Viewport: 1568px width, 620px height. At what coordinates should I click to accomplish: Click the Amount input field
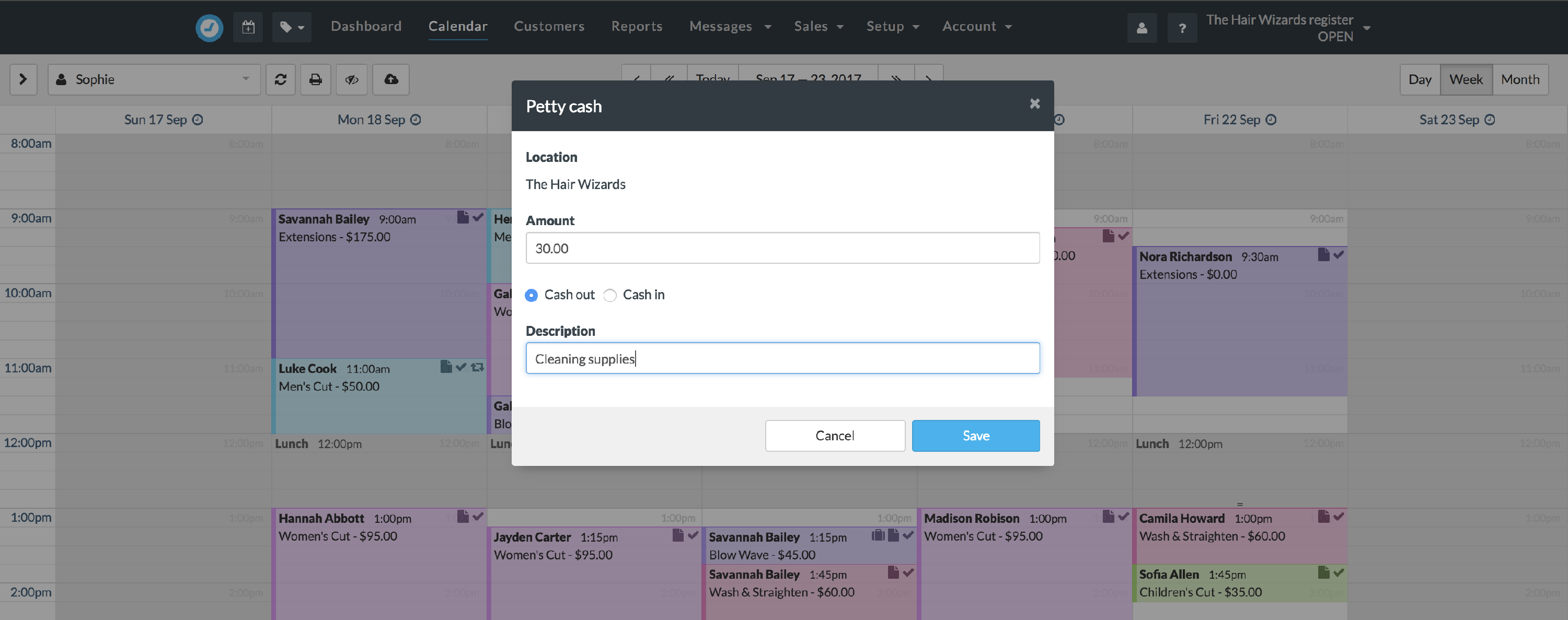[x=782, y=248]
